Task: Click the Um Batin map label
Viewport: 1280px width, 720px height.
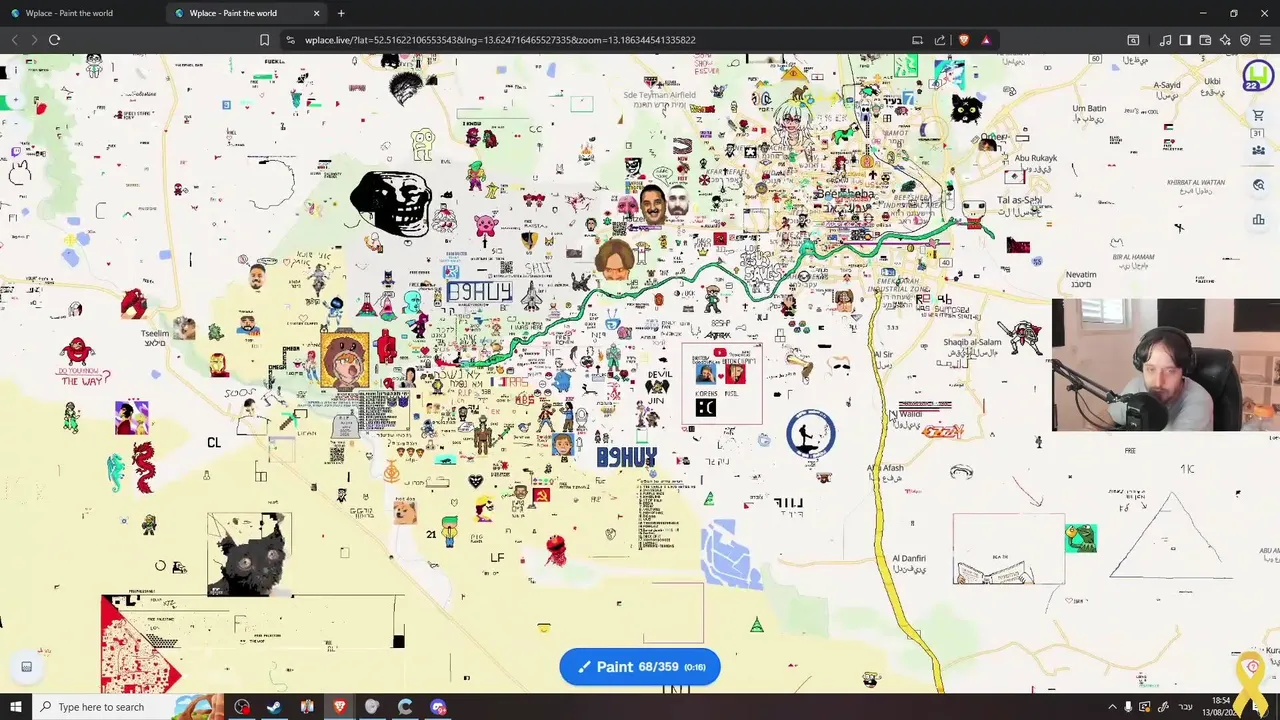Action: point(1089,108)
